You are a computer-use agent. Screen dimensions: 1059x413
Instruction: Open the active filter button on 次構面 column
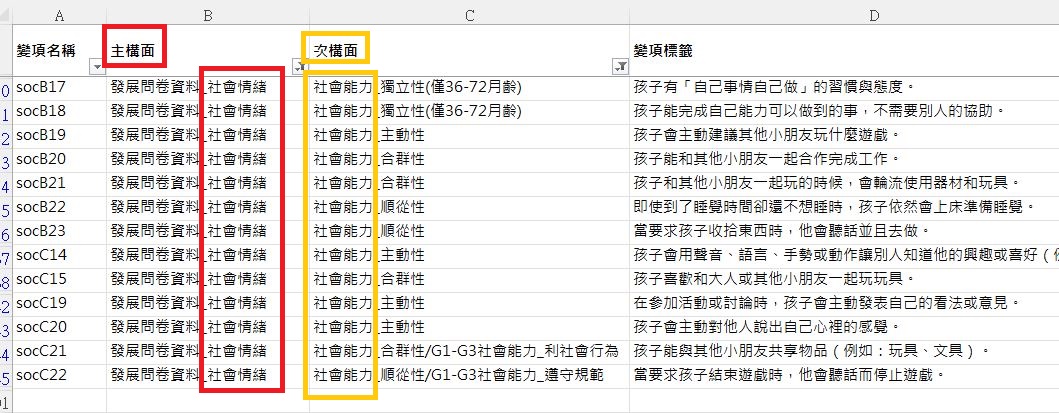click(620, 67)
